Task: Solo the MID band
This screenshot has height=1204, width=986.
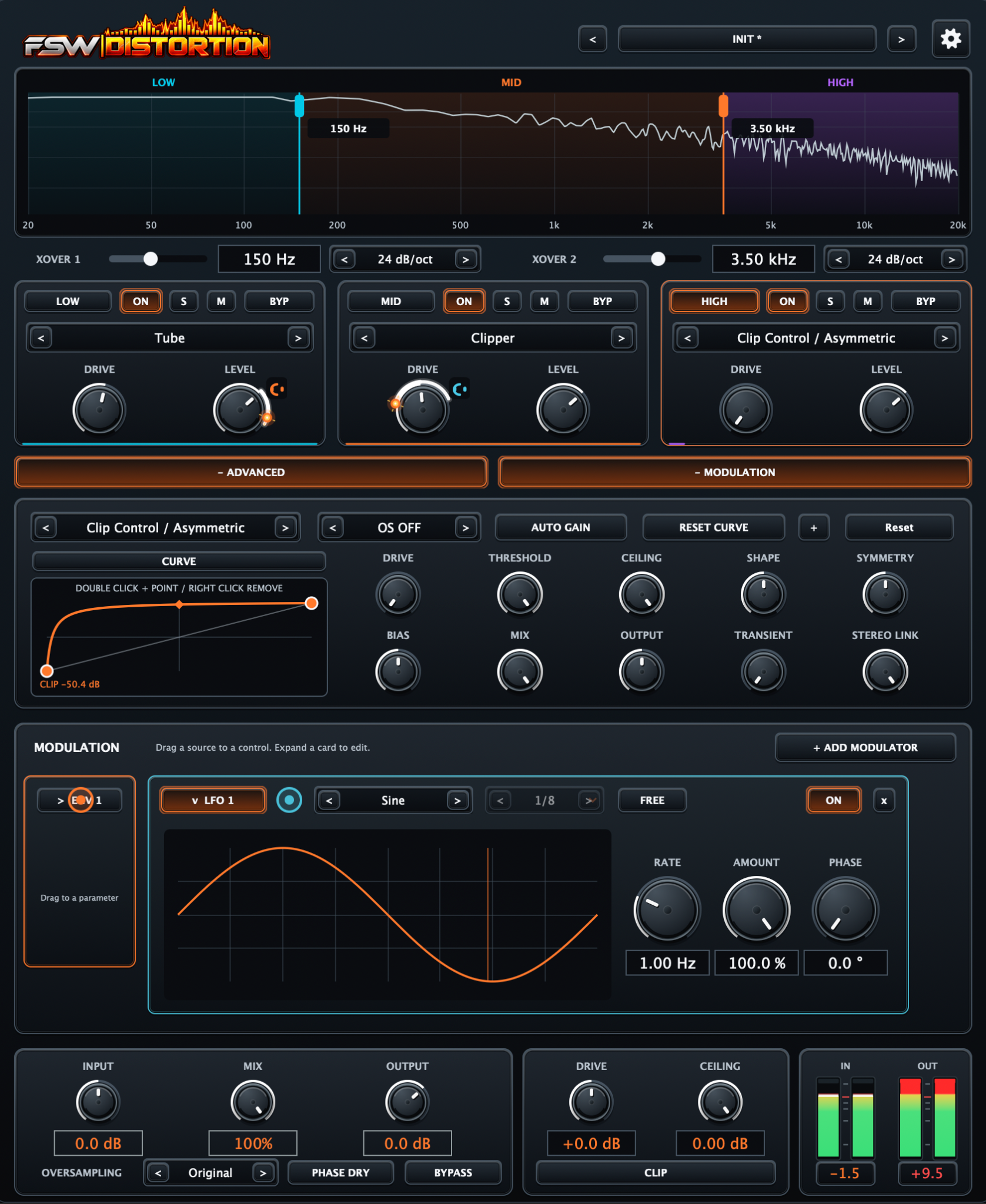Action: [507, 301]
